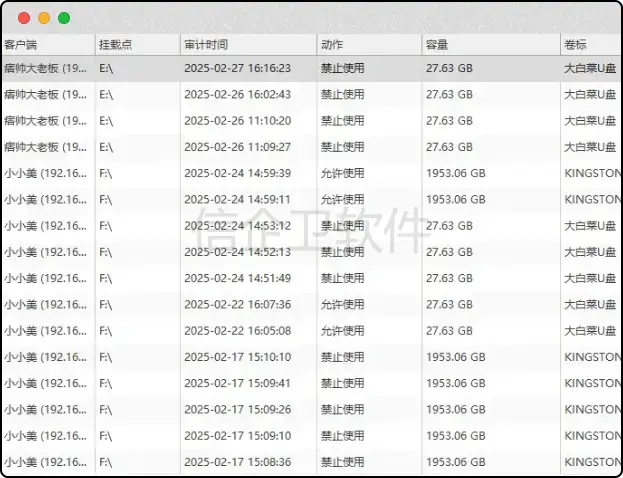Viewport: 623px width, 478px height.
Task: Click KINGSTON label in the 15:08:36 row
Action: click(x=592, y=462)
